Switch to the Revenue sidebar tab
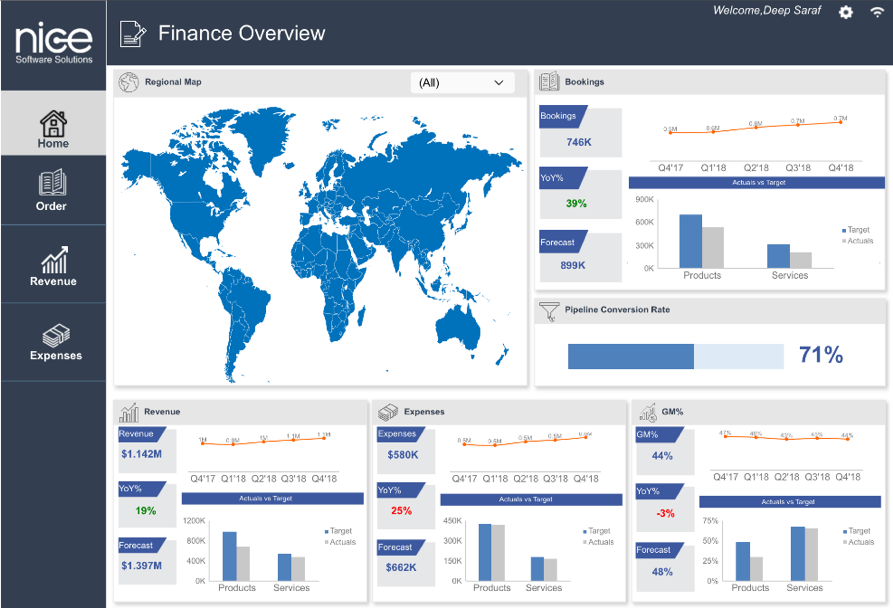The height and width of the screenshot is (608, 893). pyautogui.click(x=53, y=266)
